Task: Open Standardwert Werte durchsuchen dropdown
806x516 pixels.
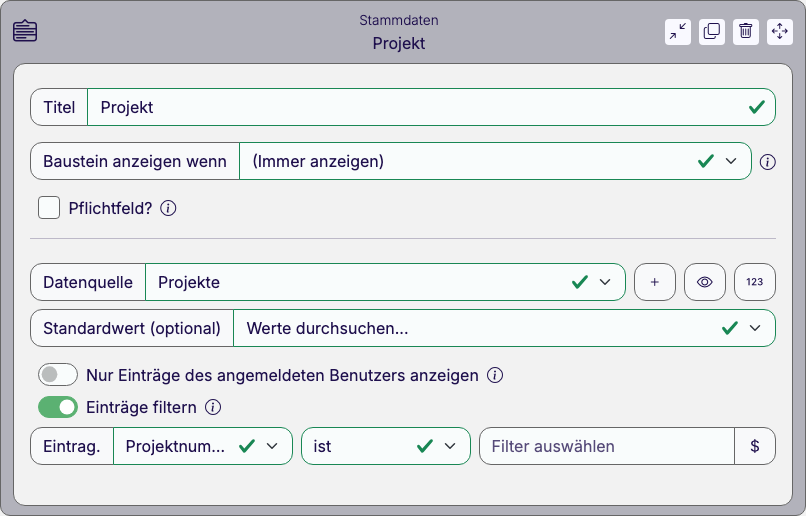Action: (x=504, y=328)
